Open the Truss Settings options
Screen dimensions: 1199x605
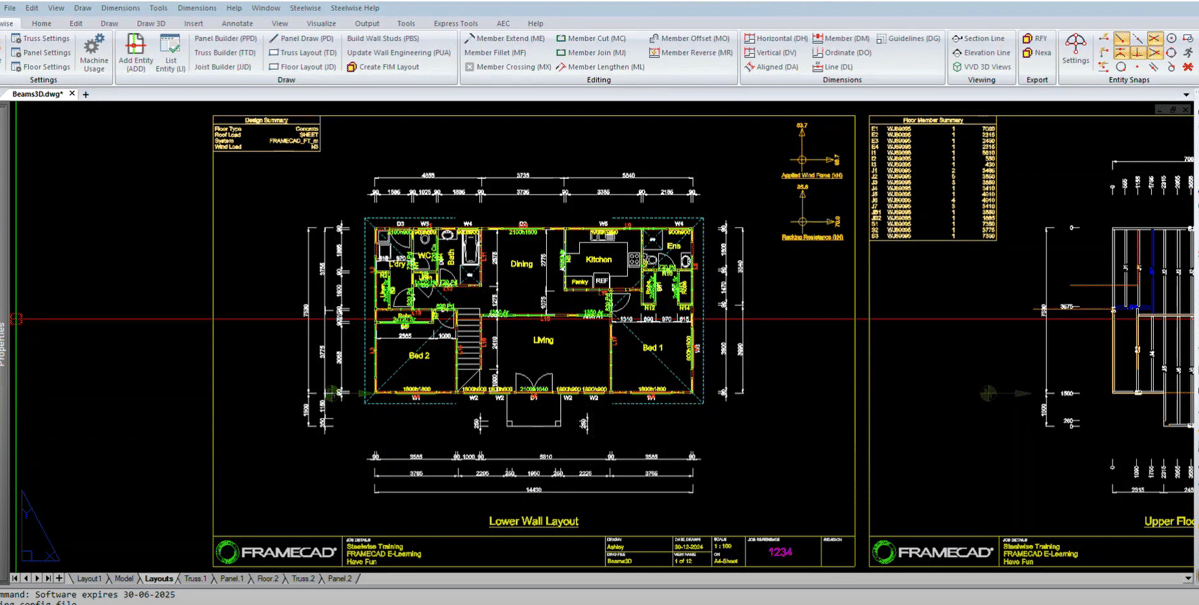40,37
